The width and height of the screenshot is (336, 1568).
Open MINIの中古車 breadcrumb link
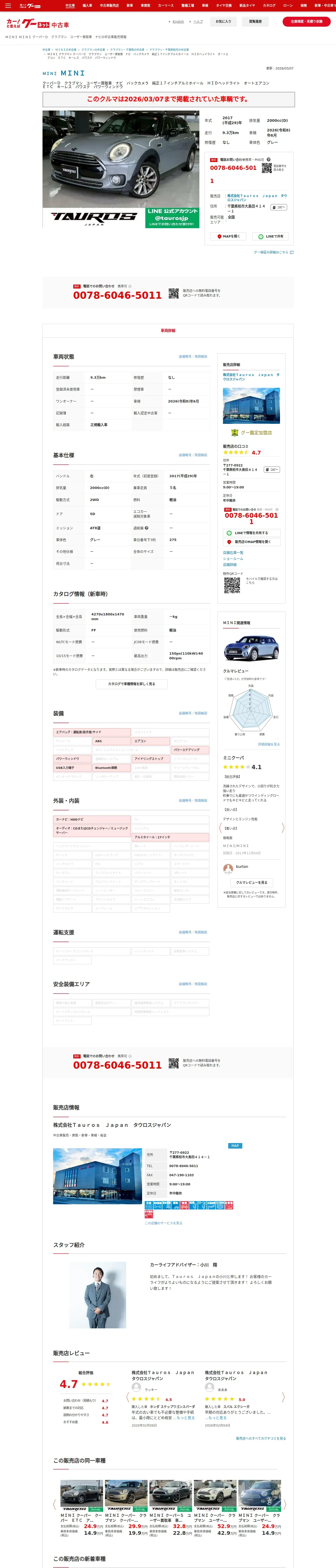pos(66,50)
